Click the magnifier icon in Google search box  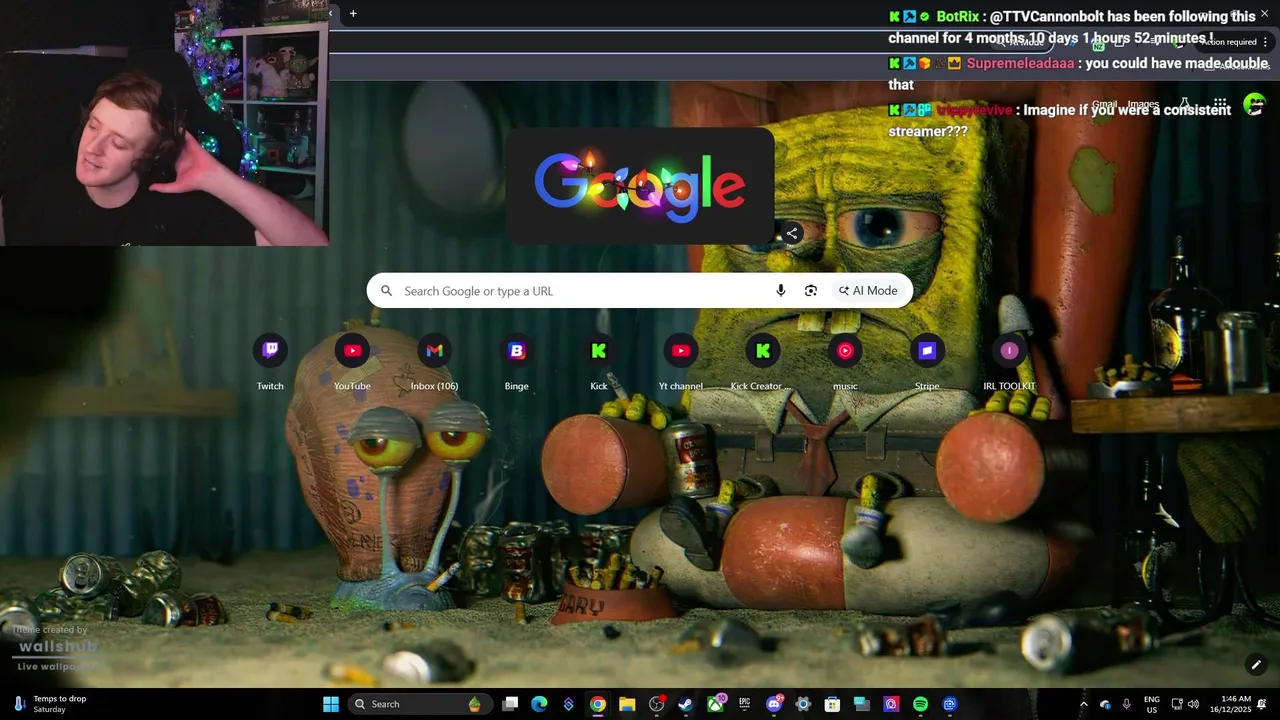[387, 291]
